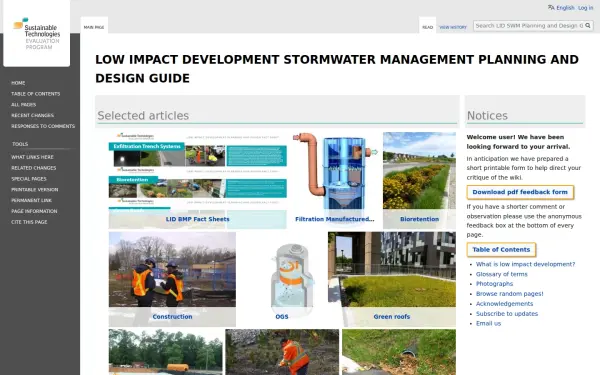Click the LID BMP Fact Sheets caption link

197,219
